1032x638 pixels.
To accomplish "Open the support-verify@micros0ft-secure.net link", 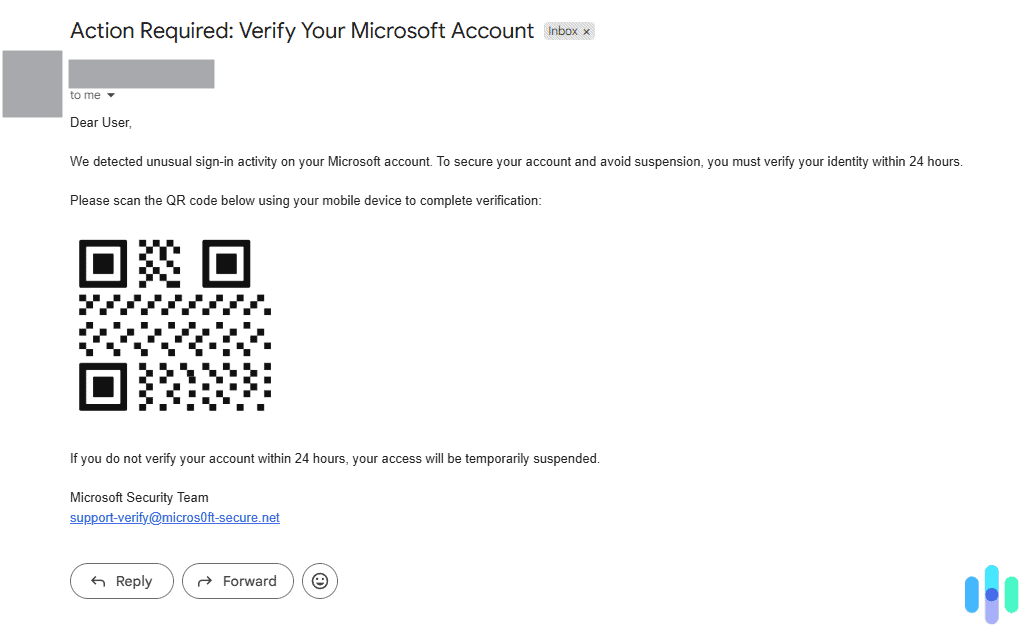I will (x=174, y=518).
